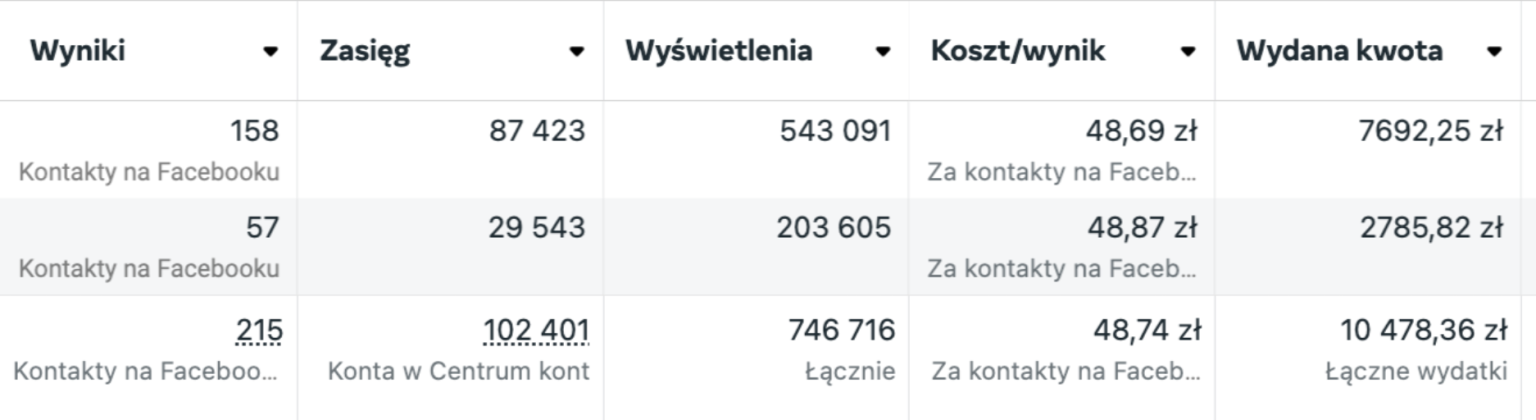Click the total spend 10 478,36 zł
The height and width of the screenshot is (420, 1536).
[x=1423, y=330]
